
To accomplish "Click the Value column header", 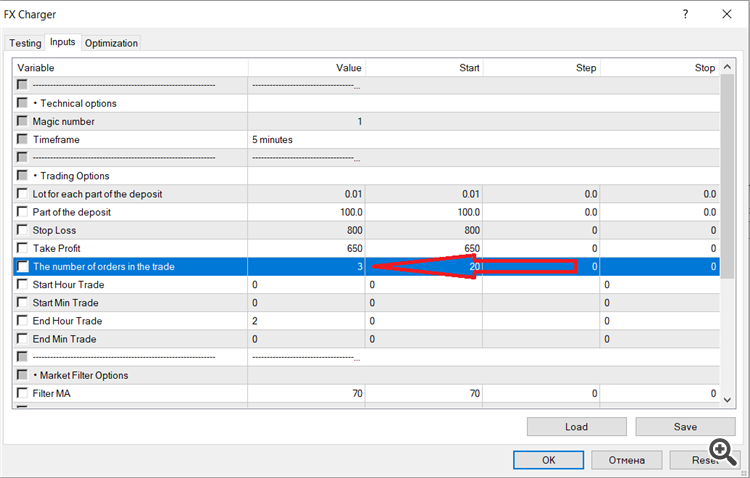I will coord(307,67).
